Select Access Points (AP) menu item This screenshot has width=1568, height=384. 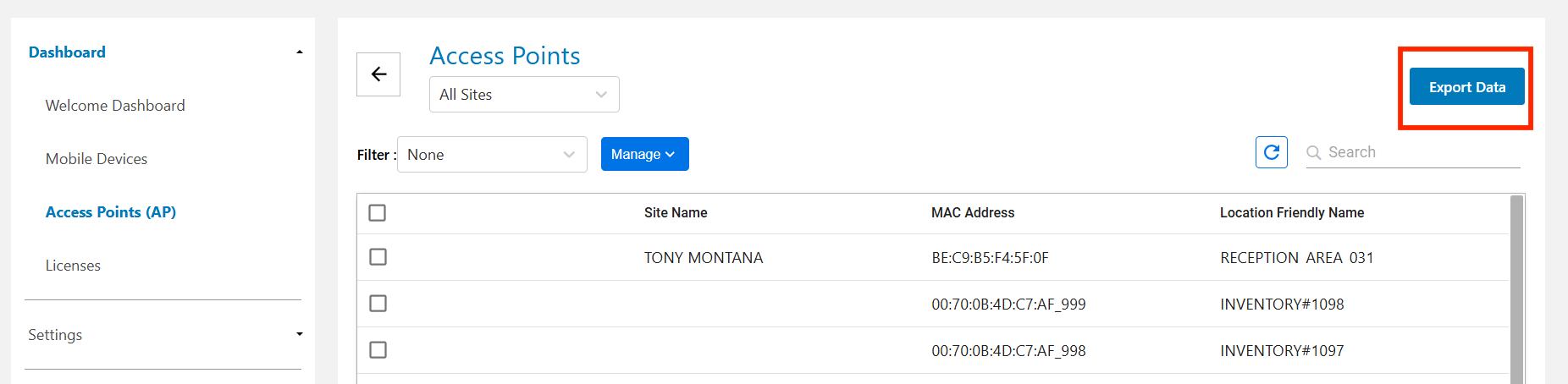click(111, 212)
